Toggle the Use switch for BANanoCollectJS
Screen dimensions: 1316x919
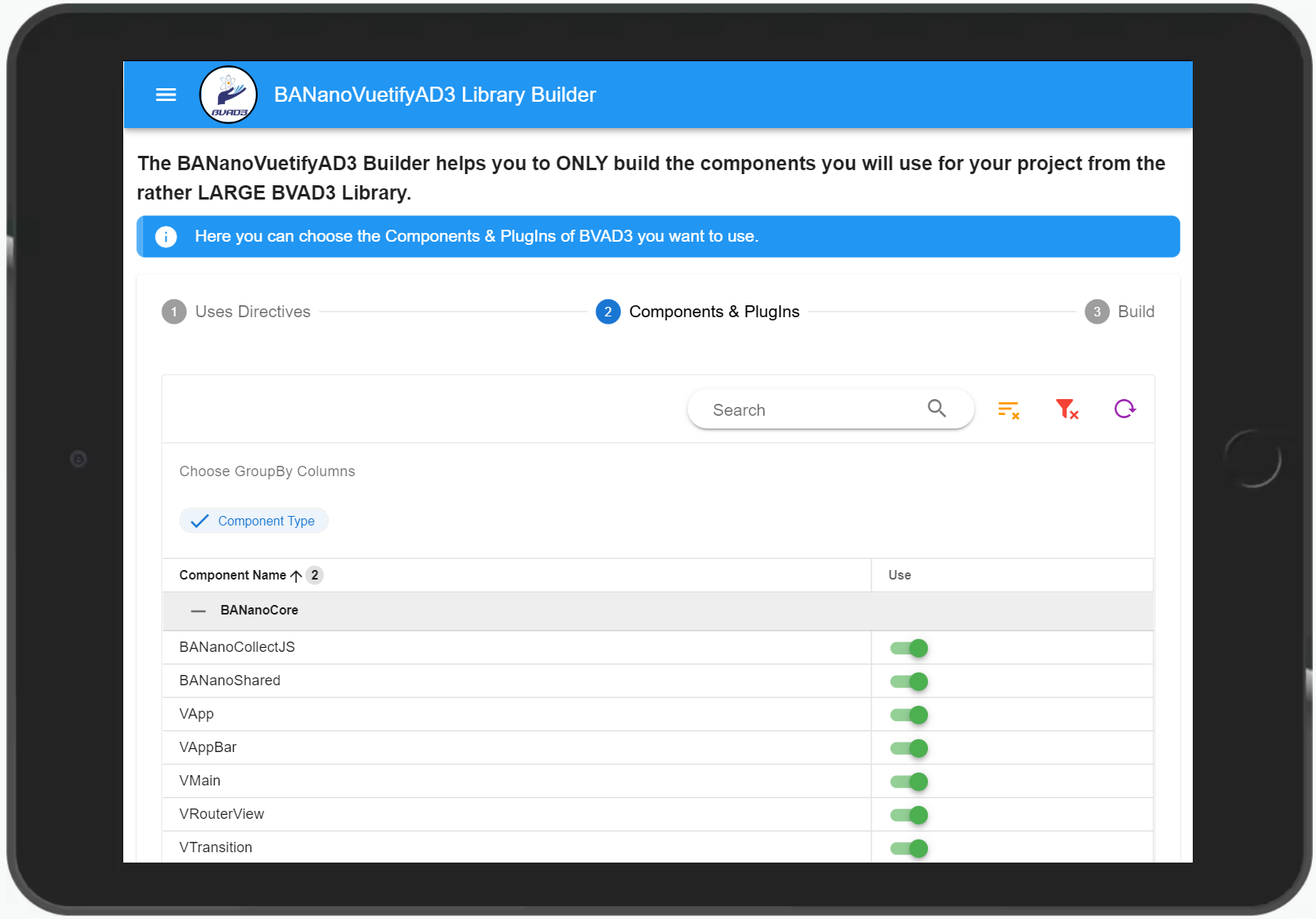pyautogui.click(x=909, y=648)
